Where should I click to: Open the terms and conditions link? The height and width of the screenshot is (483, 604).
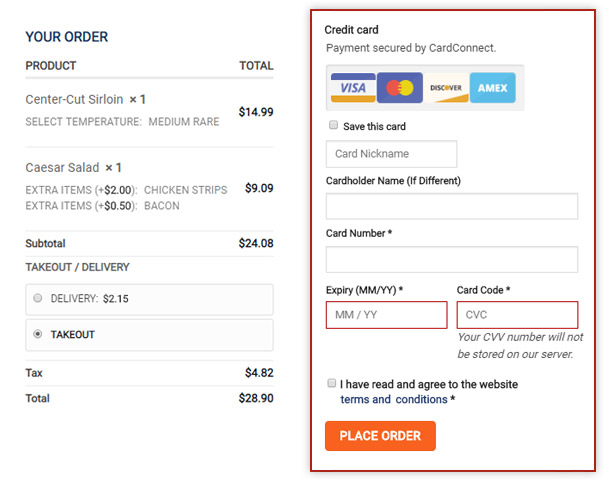click(393, 399)
